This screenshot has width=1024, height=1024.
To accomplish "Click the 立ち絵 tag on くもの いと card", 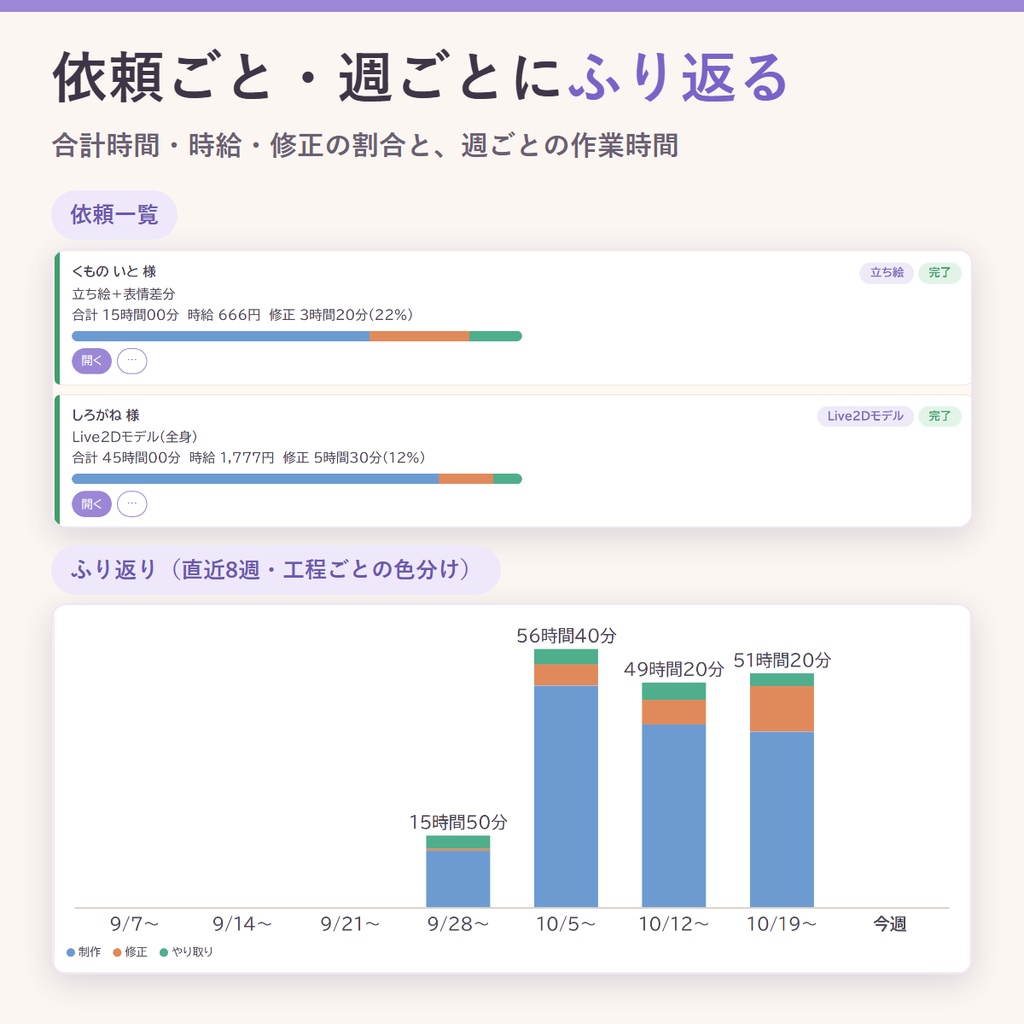I will pos(886,272).
